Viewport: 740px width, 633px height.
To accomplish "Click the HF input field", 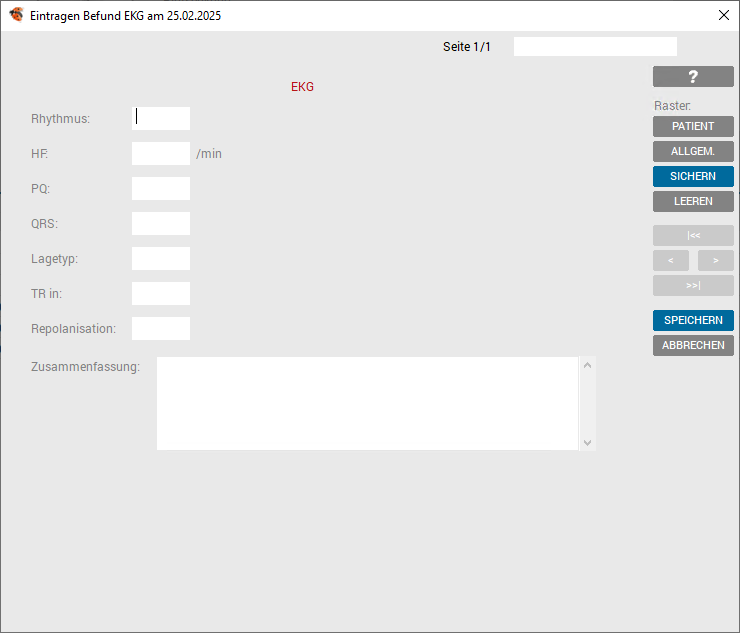I will [161, 153].
